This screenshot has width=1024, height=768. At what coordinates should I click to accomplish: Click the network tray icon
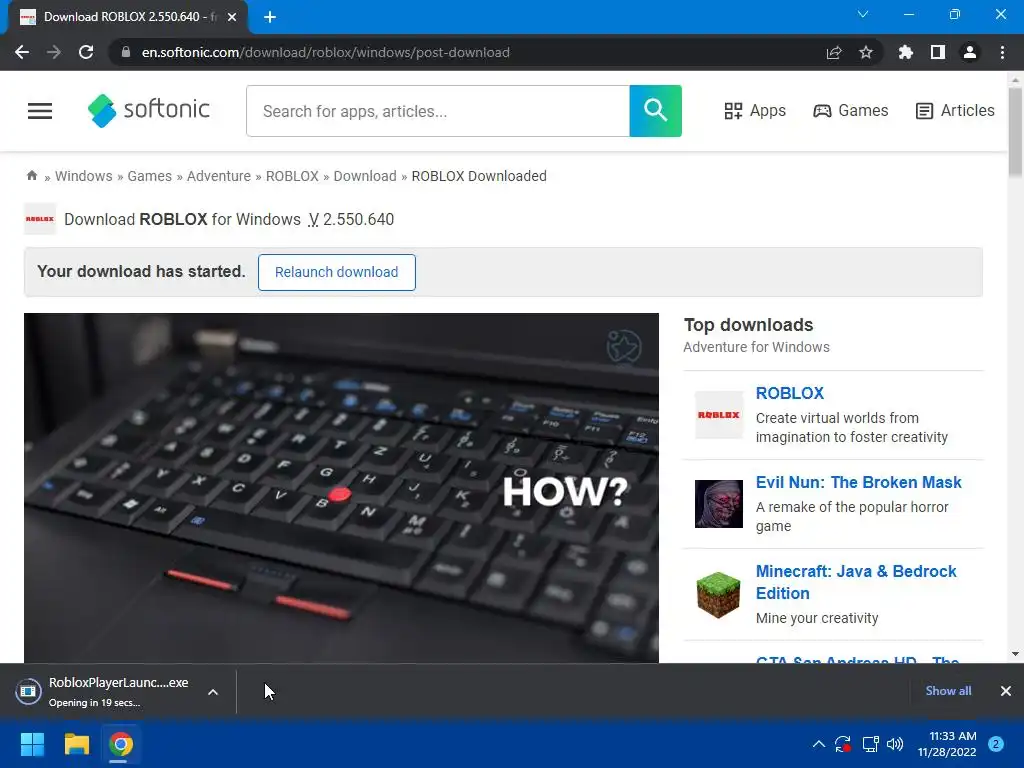(870, 744)
